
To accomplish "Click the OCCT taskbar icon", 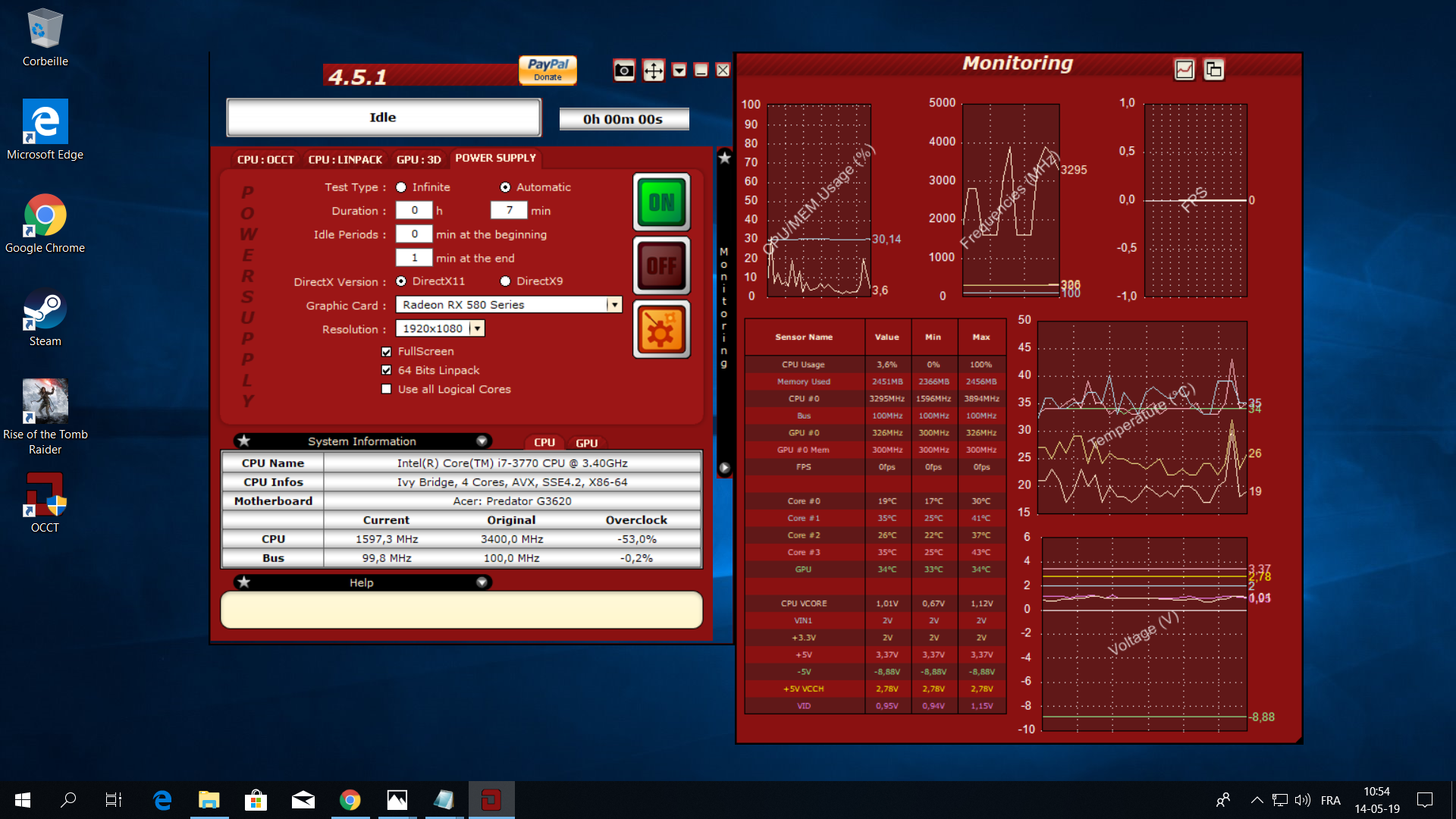I will tap(491, 800).
